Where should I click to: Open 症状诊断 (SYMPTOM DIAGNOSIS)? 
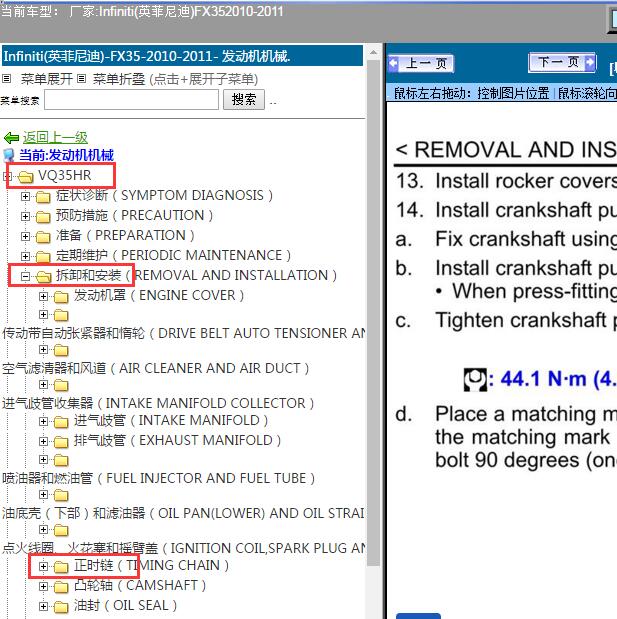click(164, 195)
